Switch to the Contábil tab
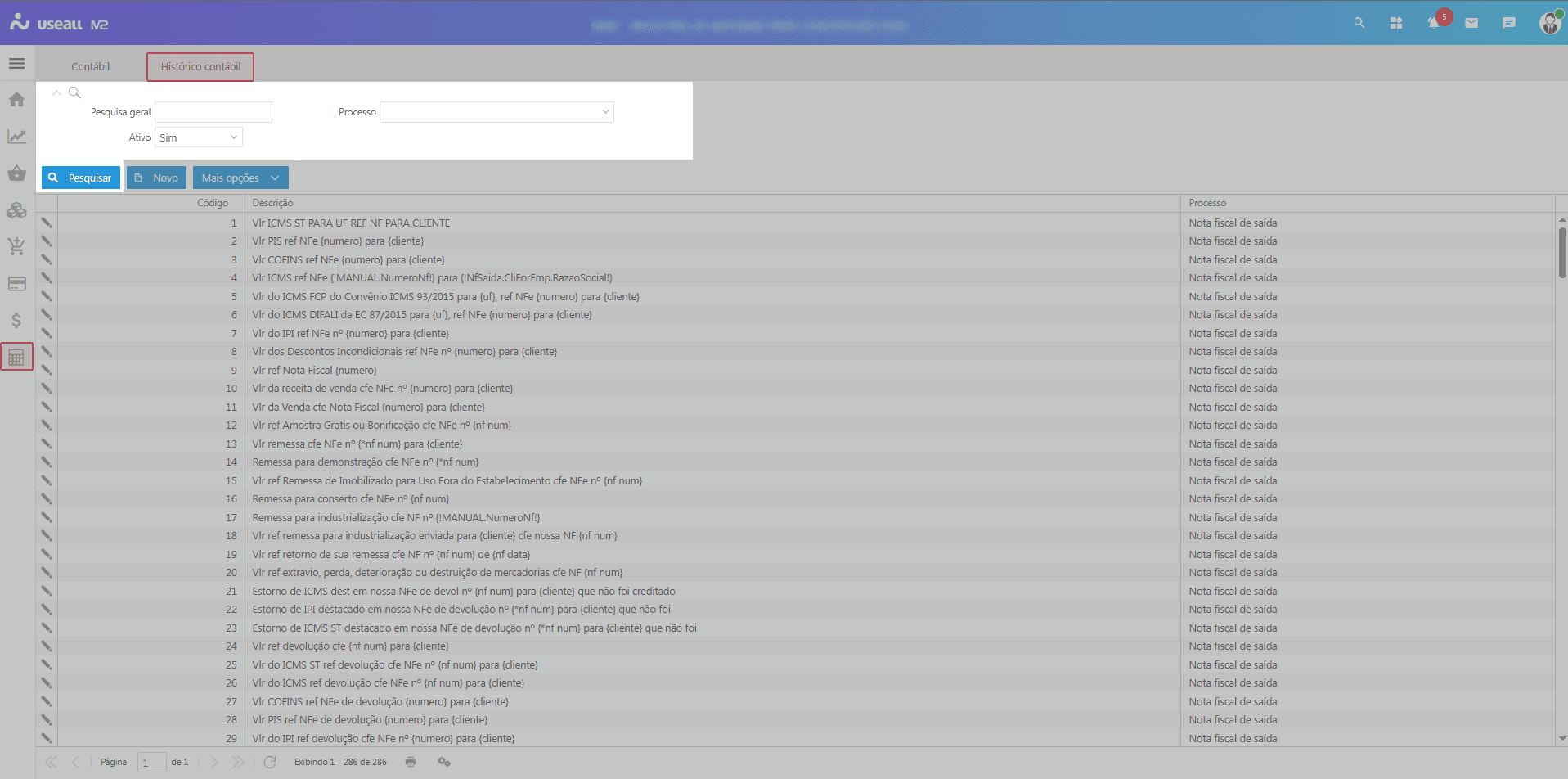This screenshot has height=779, width=1568. (90, 67)
